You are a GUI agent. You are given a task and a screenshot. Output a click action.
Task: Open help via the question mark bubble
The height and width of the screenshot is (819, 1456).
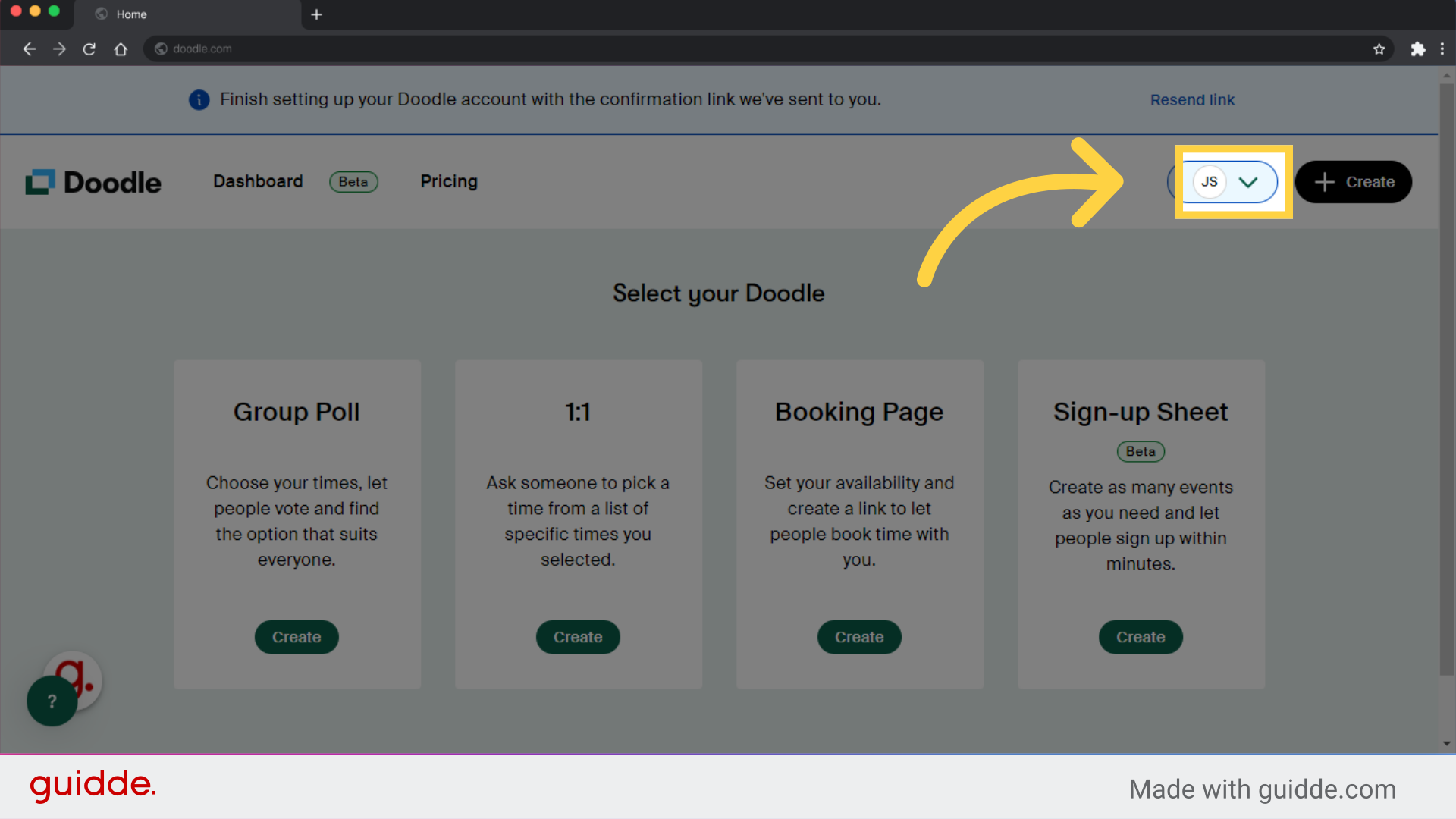tap(51, 701)
